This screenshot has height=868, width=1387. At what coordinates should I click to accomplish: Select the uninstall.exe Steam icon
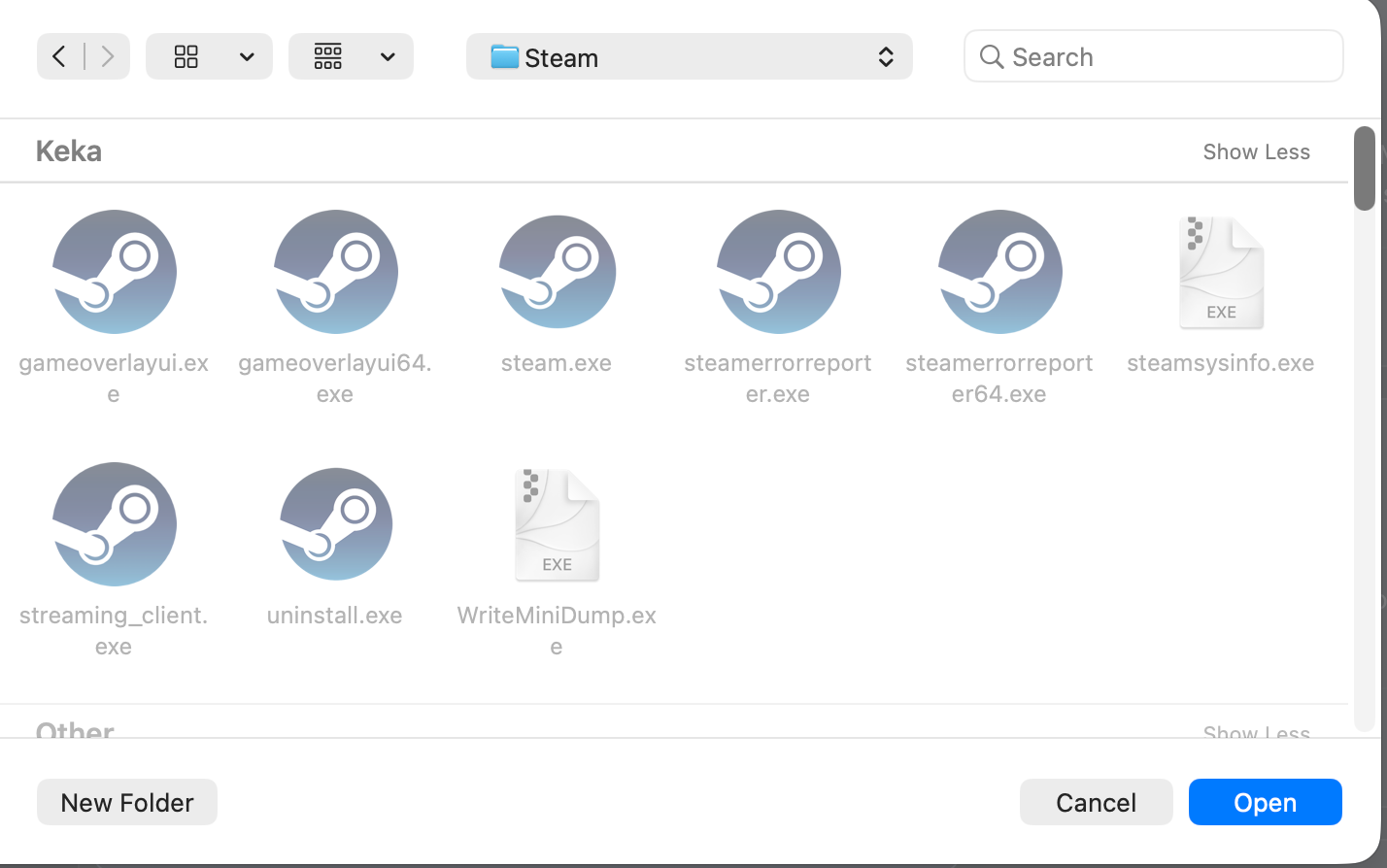pyautogui.click(x=336, y=524)
